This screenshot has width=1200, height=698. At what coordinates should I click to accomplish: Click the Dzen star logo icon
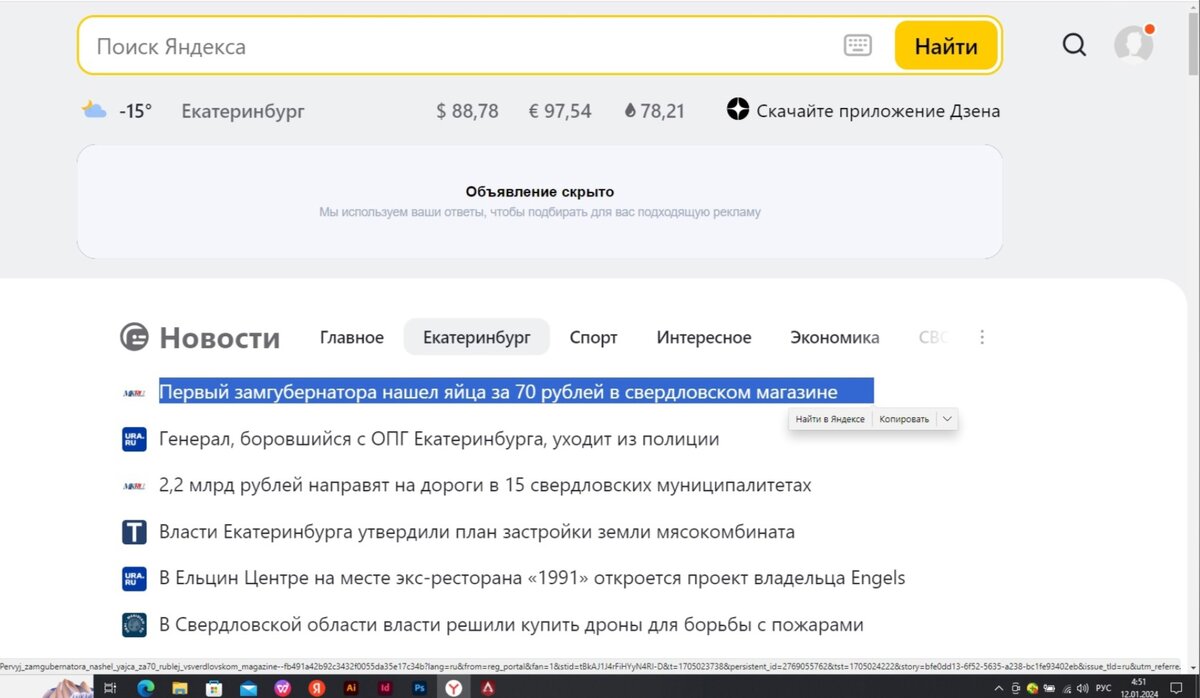coord(738,110)
